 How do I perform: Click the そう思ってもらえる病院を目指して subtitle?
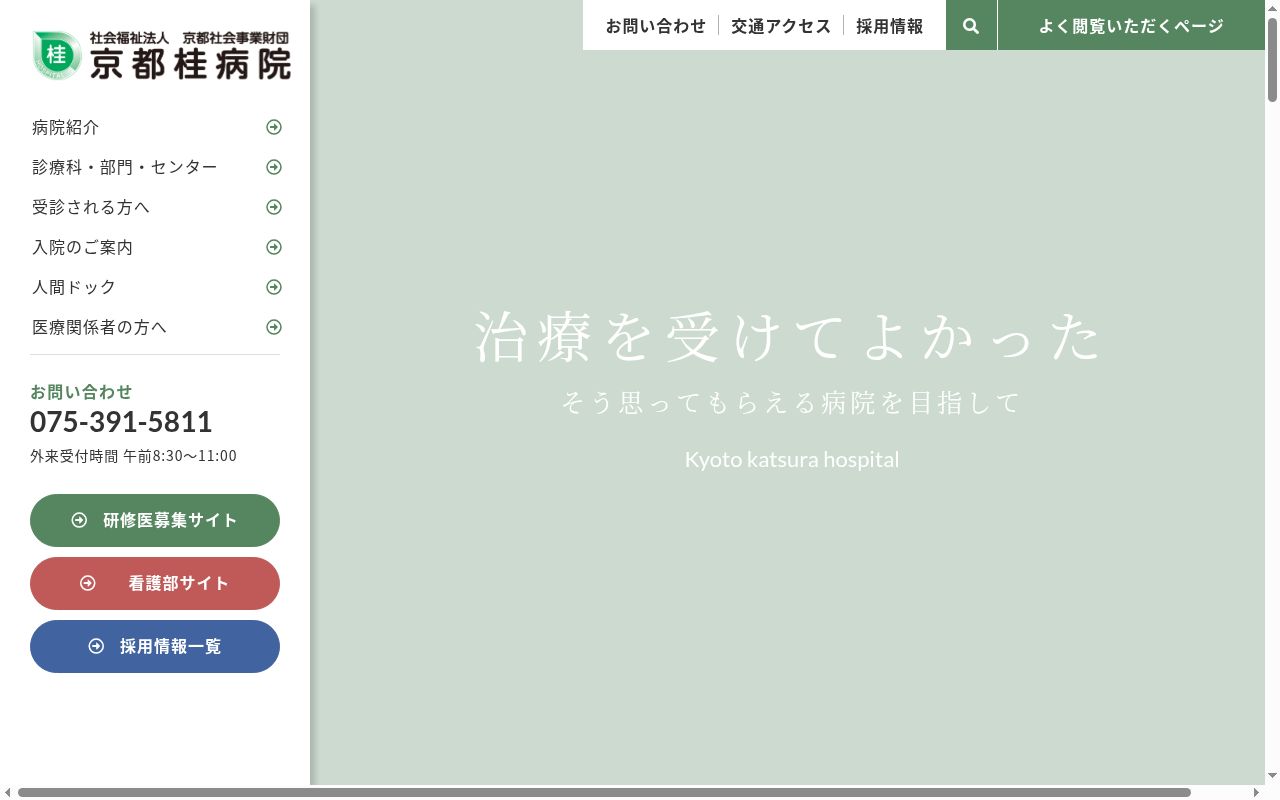coord(791,402)
